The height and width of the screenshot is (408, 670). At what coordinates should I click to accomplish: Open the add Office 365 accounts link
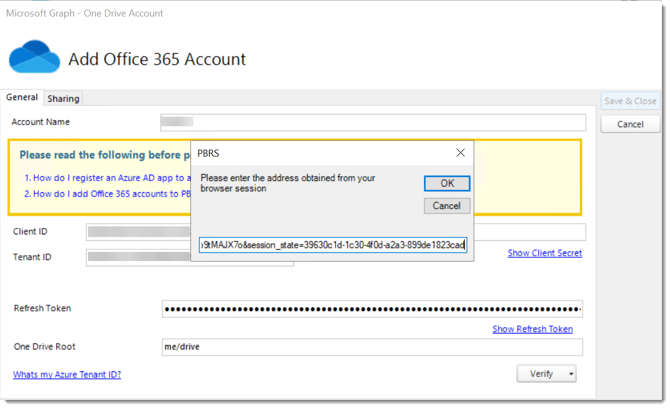(107, 194)
